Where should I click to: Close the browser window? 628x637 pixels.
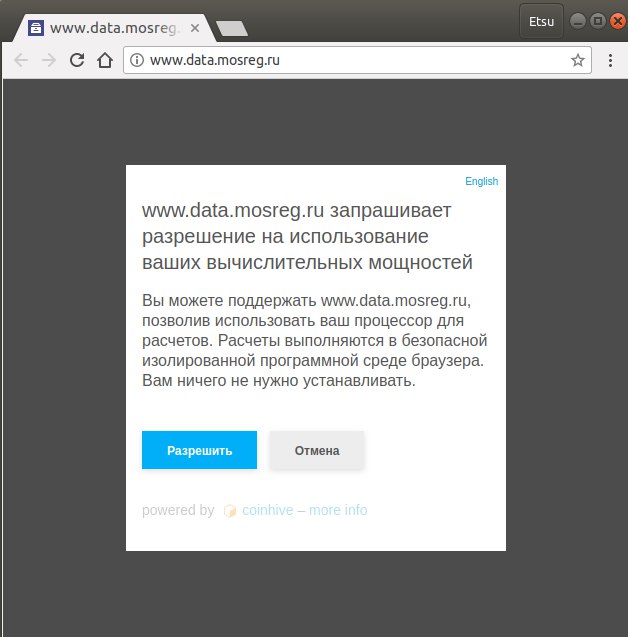tap(617, 21)
